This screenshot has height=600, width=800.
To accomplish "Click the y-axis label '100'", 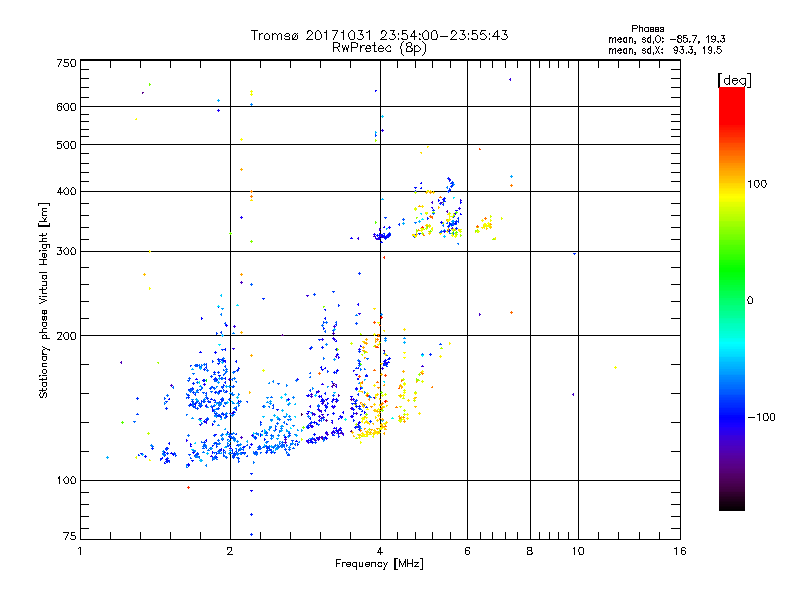I will [x=66, y=481].
